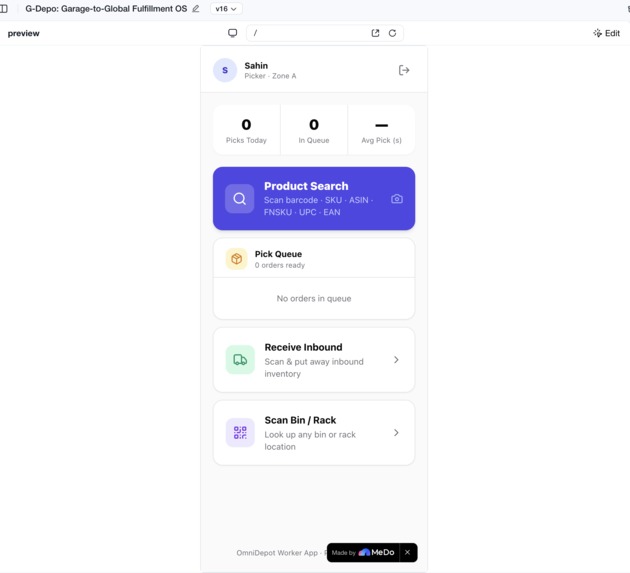Click the '0 orders ready' text
Screen dimensions: 630x573
pyautogui.click(x=280, y=265)
